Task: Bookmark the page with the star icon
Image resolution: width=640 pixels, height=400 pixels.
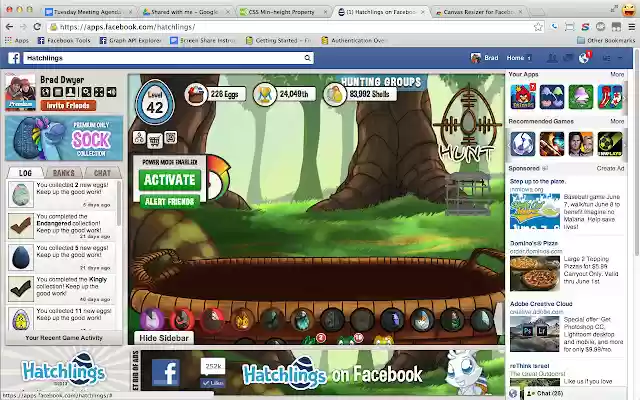Action: click(538, 27)
